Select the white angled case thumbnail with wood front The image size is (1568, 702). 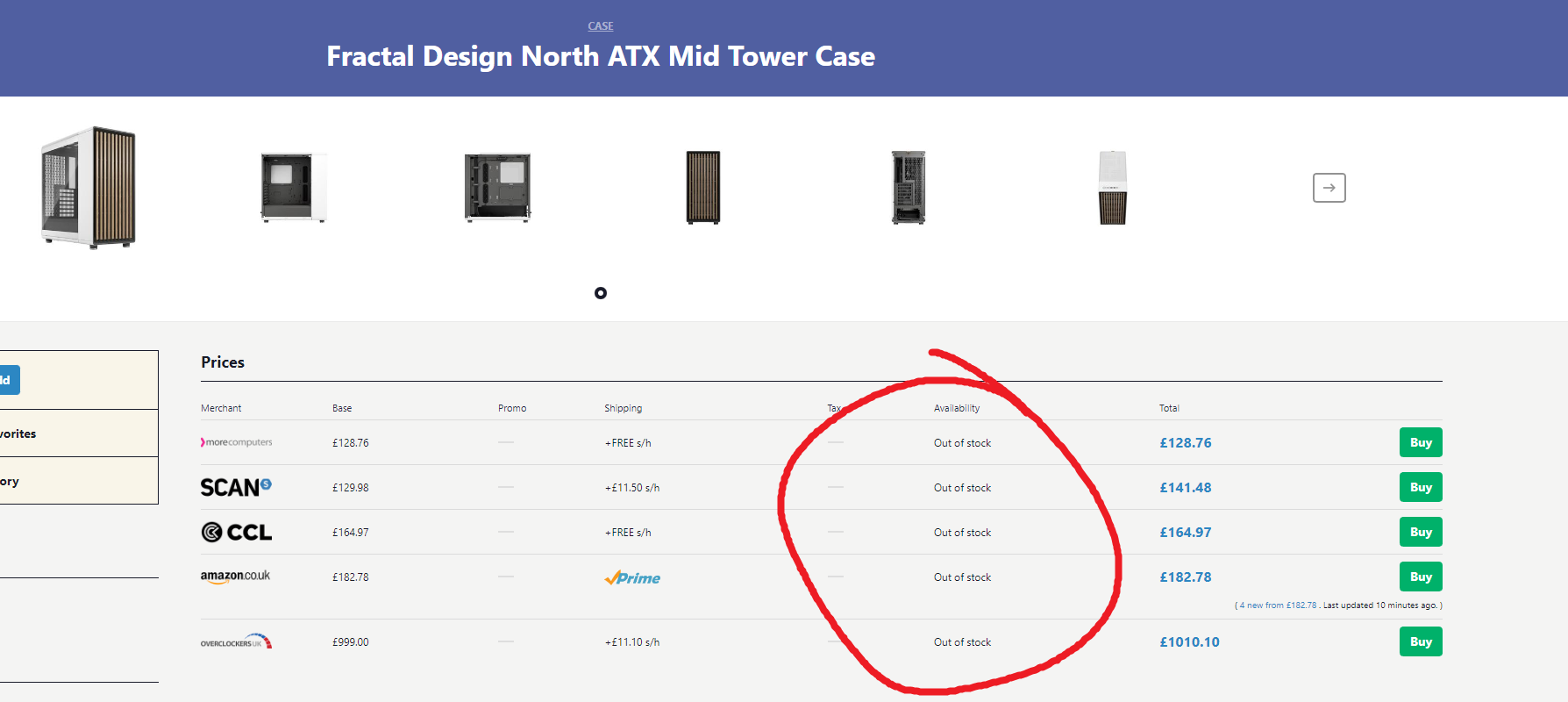pyautogui.click(x=89, y=188)
